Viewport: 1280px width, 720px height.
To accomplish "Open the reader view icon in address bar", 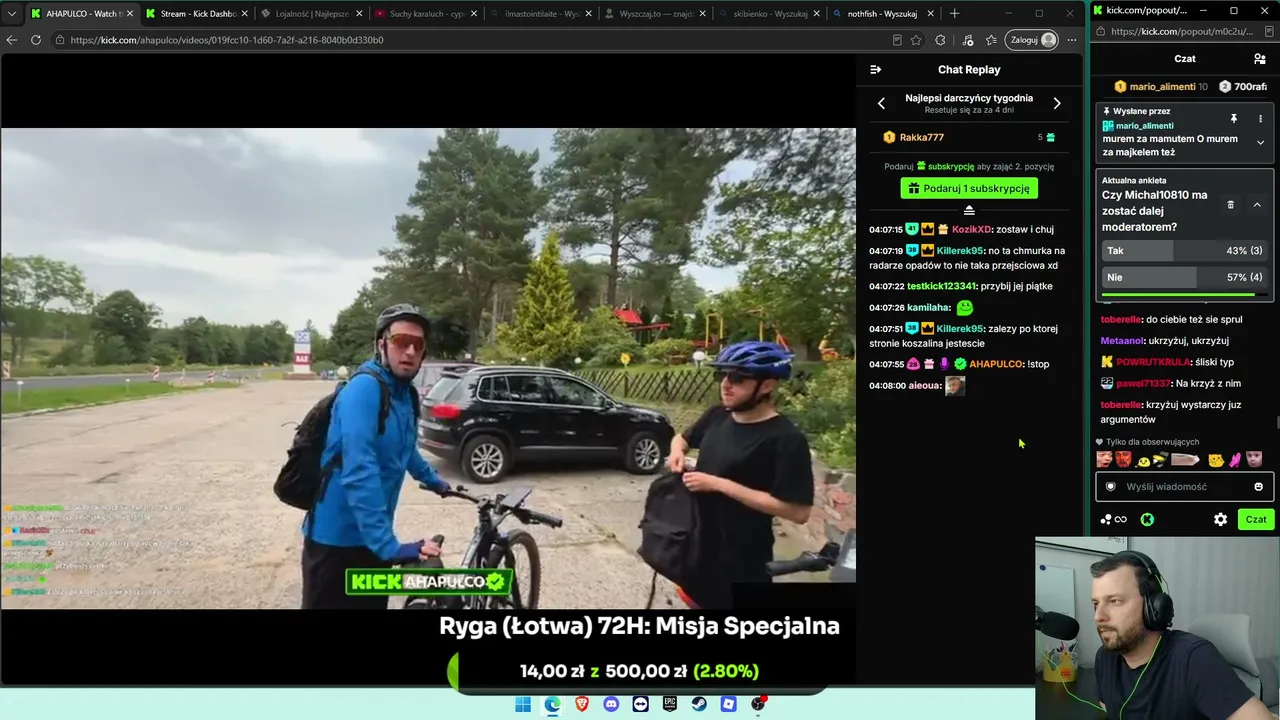I will [x=897, y=40].
